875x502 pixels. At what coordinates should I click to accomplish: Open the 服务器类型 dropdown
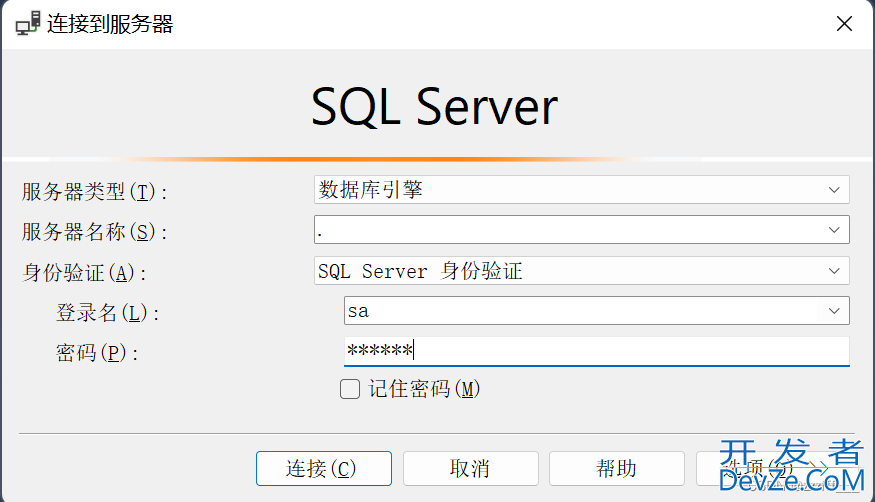581,190
